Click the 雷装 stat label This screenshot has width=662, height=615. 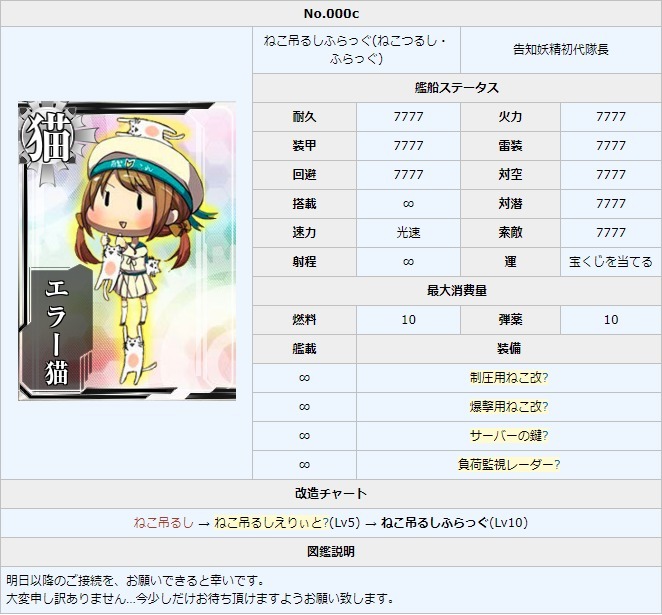click(510, 146)
